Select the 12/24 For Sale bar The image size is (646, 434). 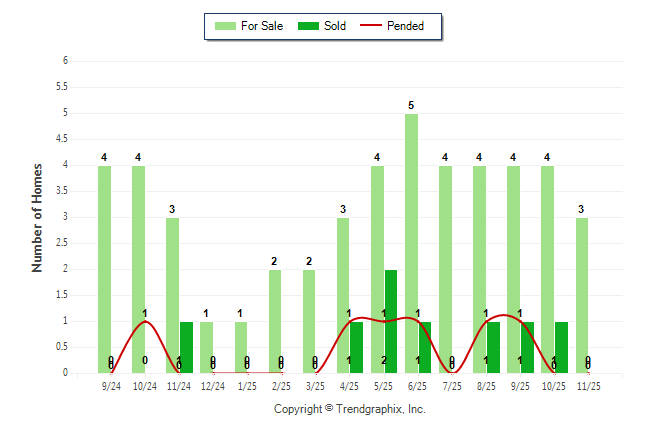pos(206,347)
